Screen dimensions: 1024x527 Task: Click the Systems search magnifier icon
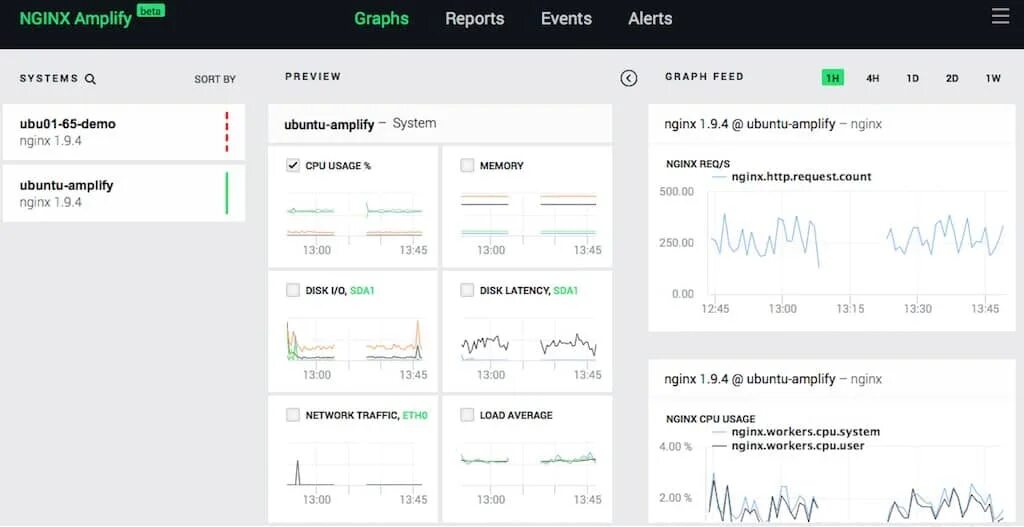coord(91,79)
